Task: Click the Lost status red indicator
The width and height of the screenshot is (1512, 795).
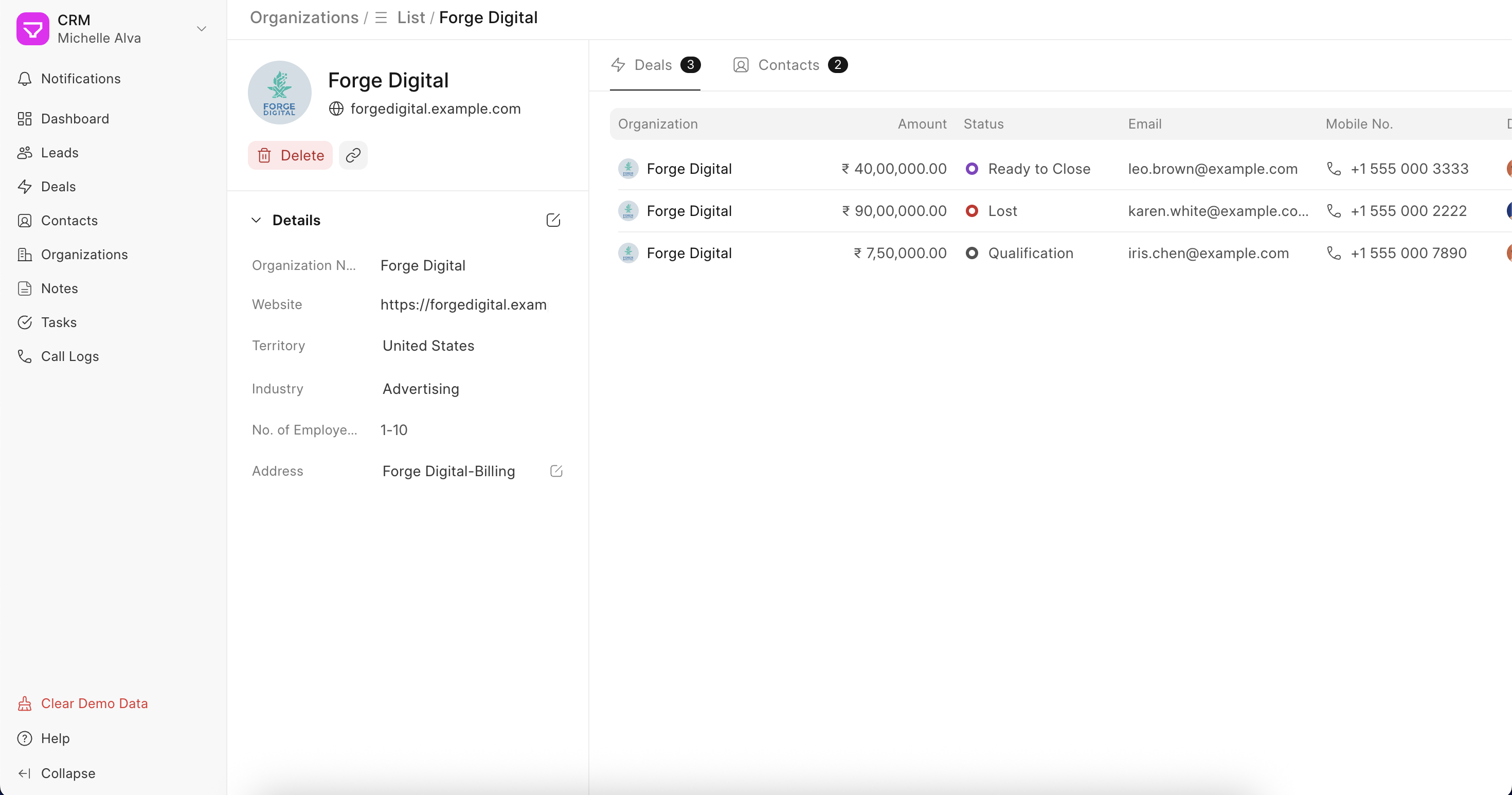Action: [x=971, y=211]
